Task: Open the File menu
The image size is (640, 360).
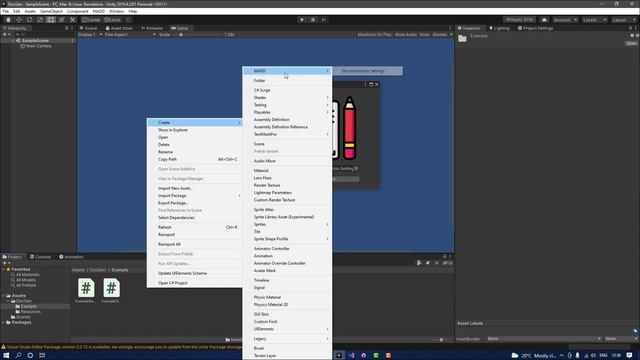Action: click(x=6, y=11)
